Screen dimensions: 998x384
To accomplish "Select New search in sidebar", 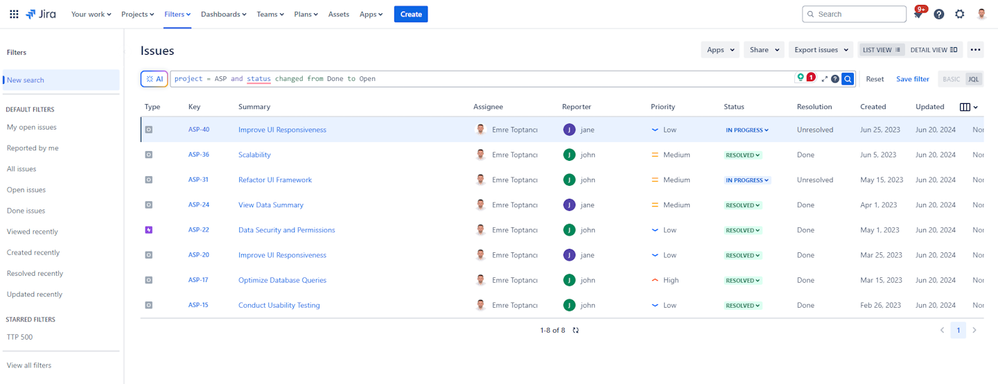I will (x=61, y=80).
